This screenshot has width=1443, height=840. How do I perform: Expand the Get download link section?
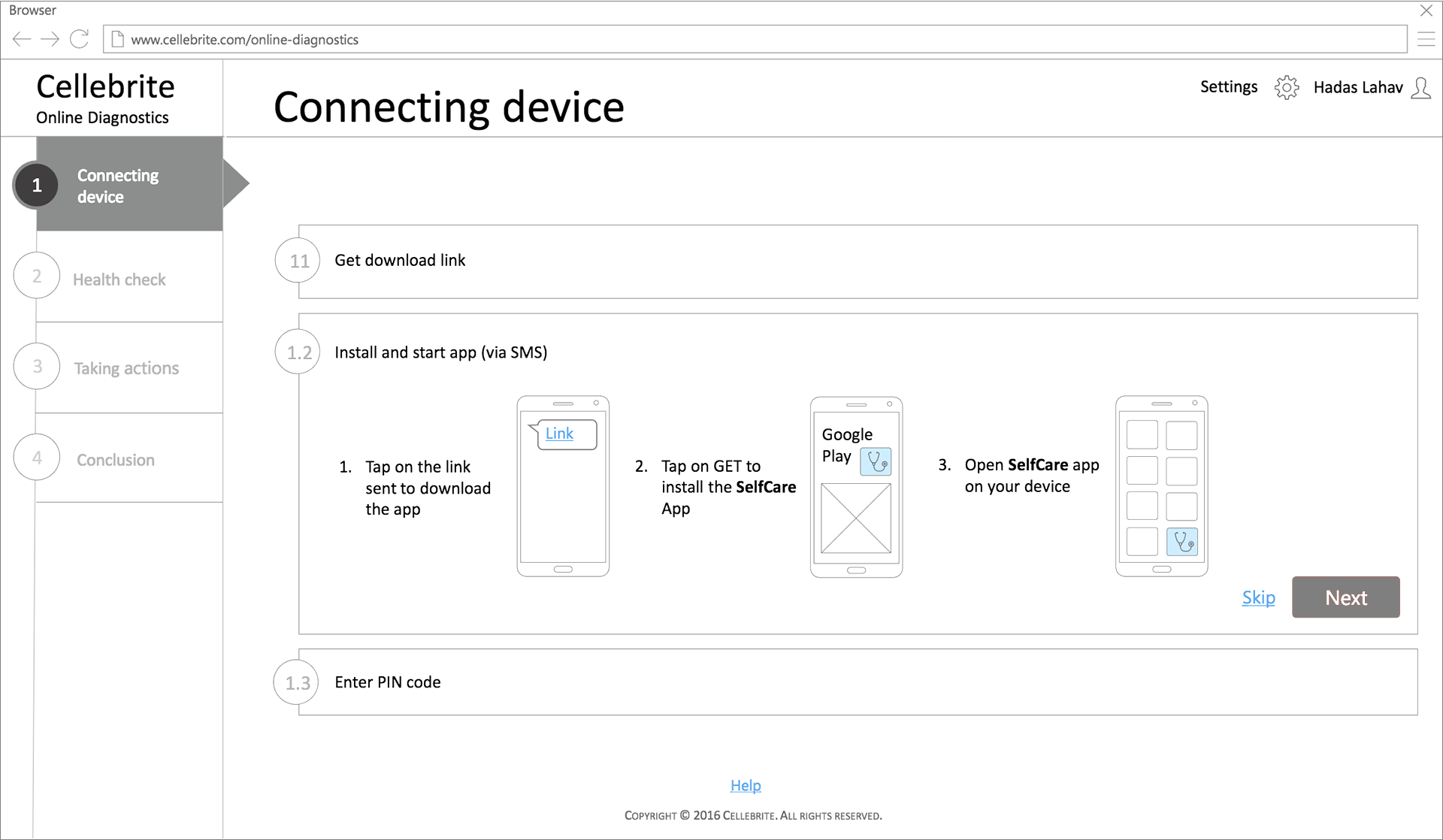point(858,261)
